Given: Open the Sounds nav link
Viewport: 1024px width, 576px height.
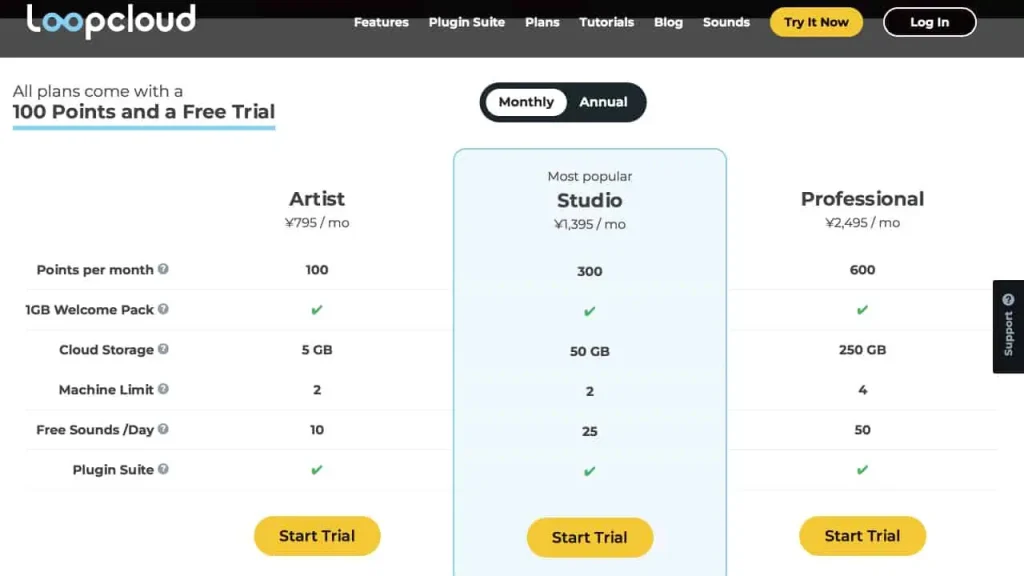Looking at the screenshot, I should pos(726,22).
